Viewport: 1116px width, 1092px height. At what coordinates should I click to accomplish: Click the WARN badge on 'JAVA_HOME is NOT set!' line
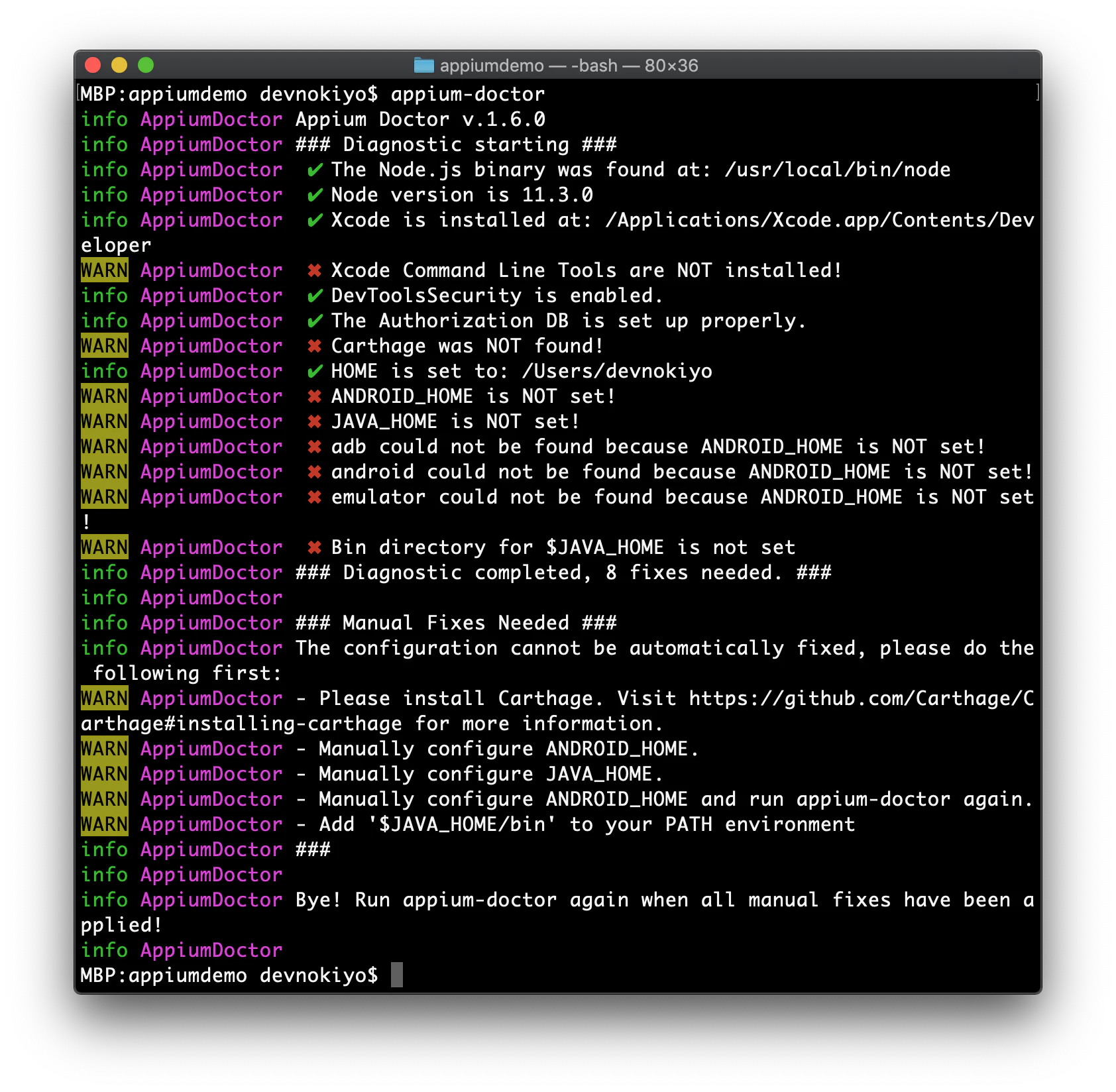point(105,421)
